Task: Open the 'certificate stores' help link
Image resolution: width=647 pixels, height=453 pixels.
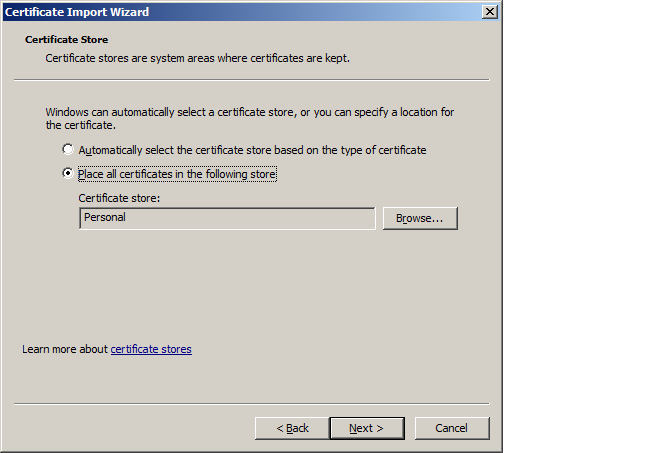Action: pos(151,349)
